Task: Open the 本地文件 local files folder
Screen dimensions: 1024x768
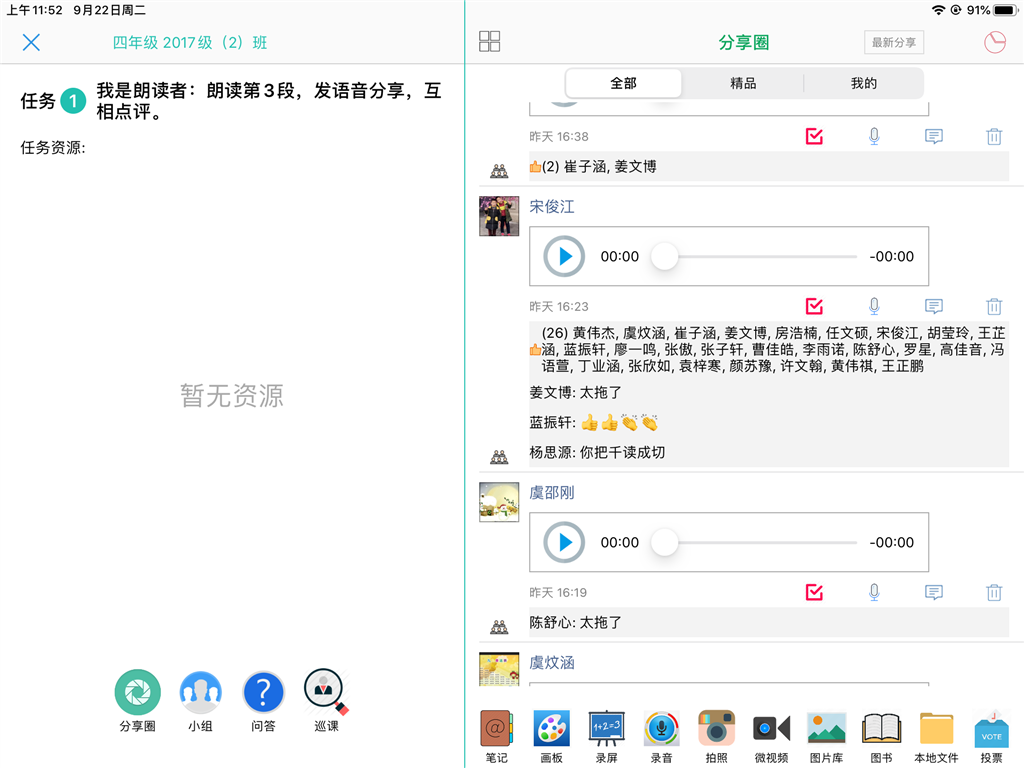Action: point(936,729)
